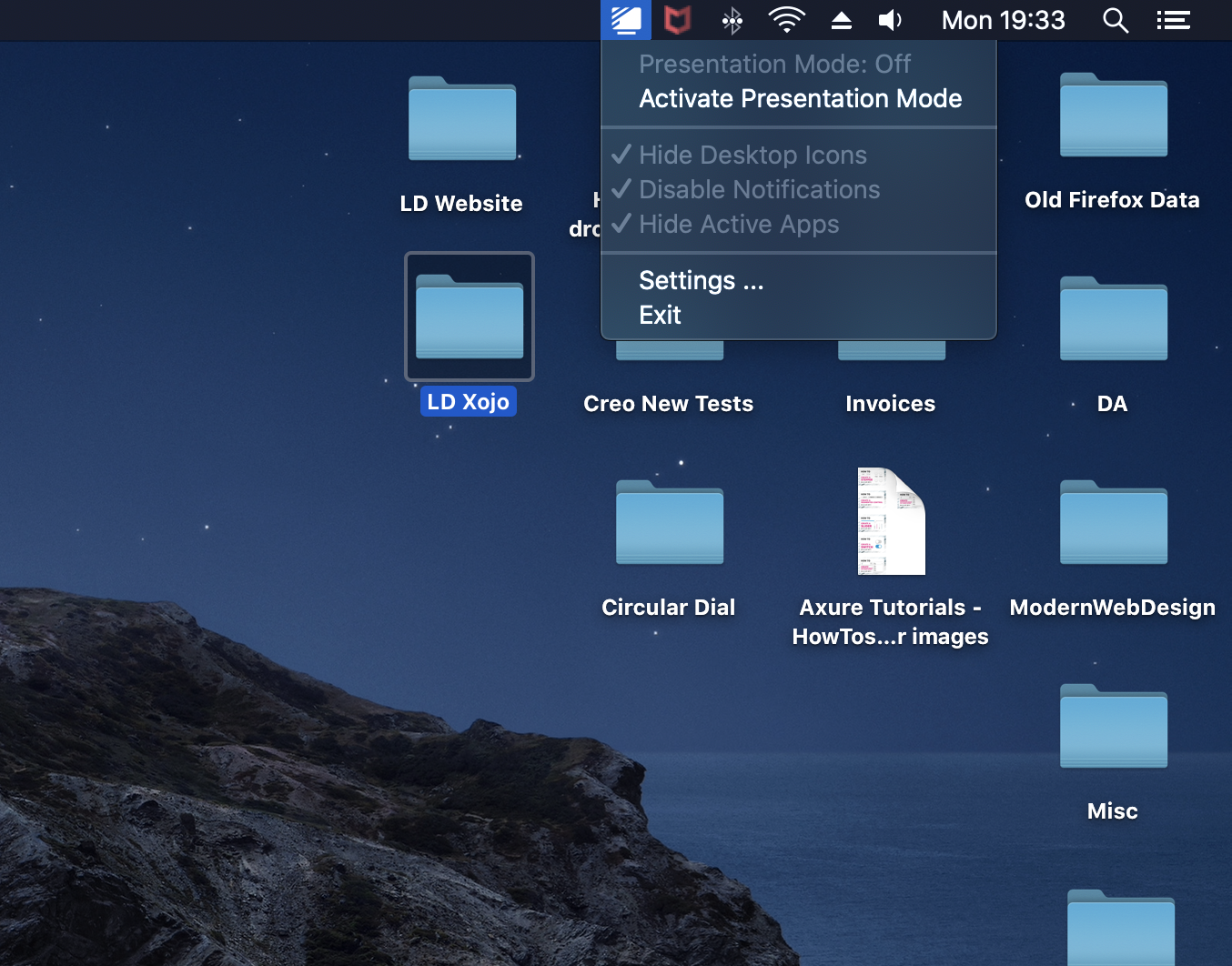1232x966 pixels.
Task: Click the Axure Tutorials document thumbnail
Action: tap(891, 522)
